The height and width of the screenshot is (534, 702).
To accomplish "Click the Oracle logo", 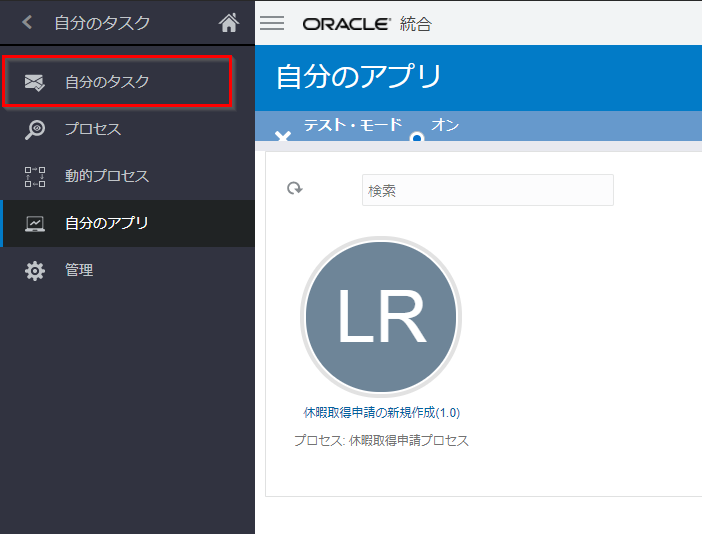I will 345,23.
